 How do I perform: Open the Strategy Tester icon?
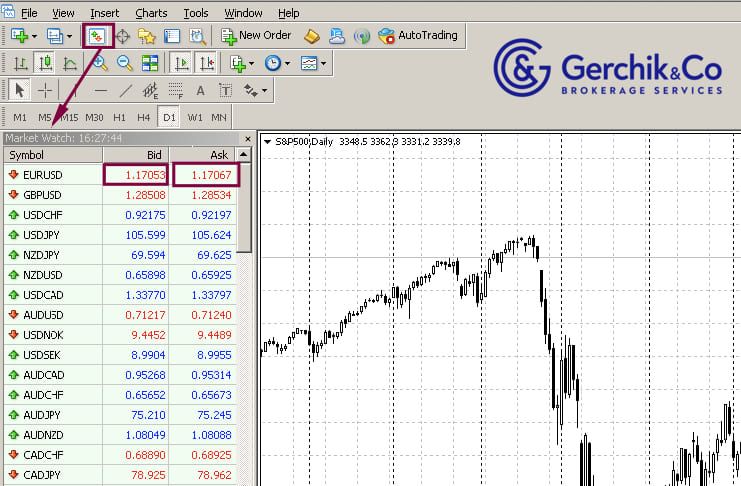click(197, 36)
